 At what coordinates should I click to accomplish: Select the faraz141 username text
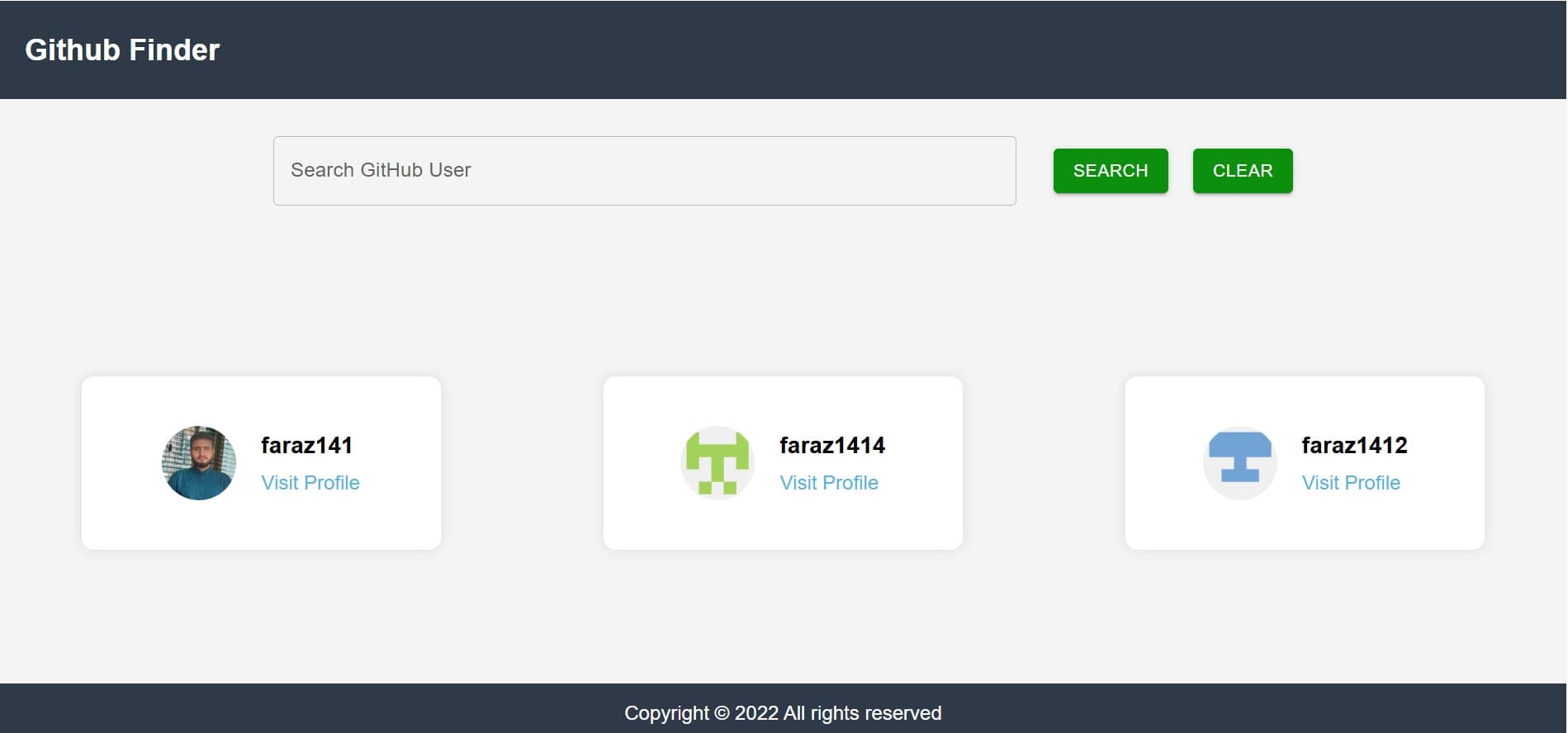tap(306, 446)
